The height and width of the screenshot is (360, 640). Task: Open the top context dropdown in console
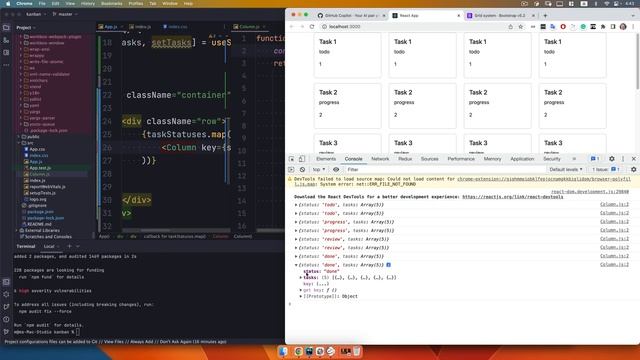(319, 169)
